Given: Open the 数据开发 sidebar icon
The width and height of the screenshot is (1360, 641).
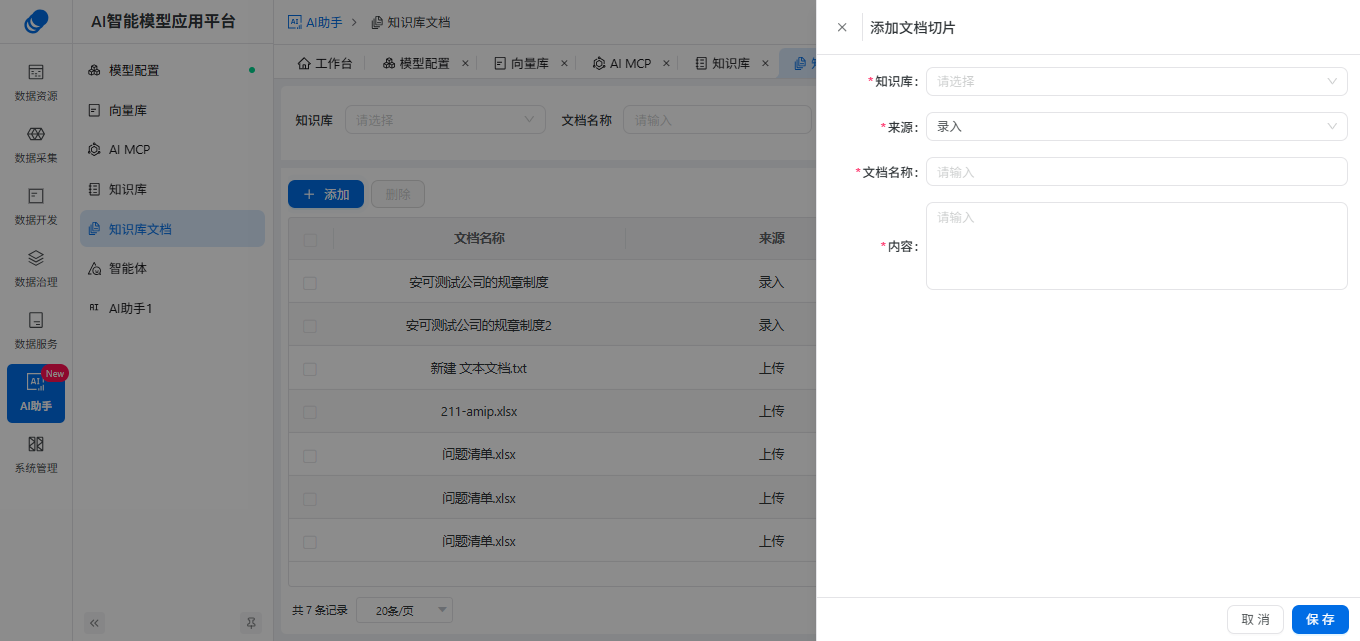Looking at the screenshot, I should click(36, 207).
